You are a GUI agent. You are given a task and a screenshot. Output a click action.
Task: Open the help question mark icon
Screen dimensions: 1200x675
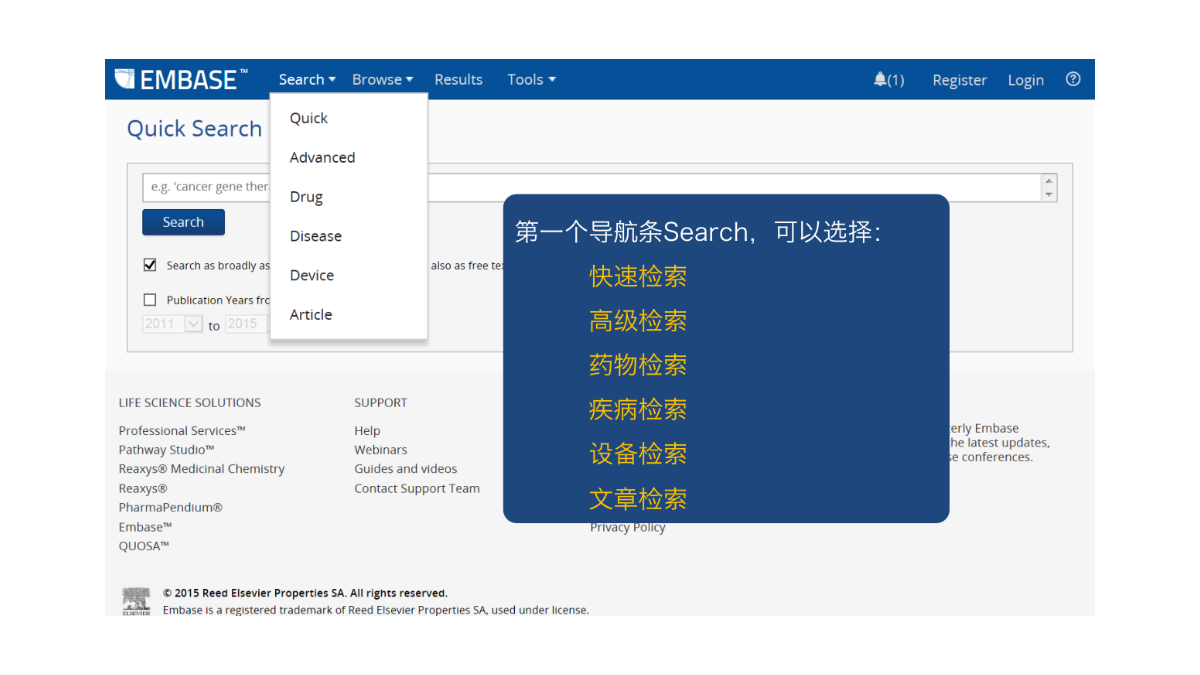tap(1073, 79)
